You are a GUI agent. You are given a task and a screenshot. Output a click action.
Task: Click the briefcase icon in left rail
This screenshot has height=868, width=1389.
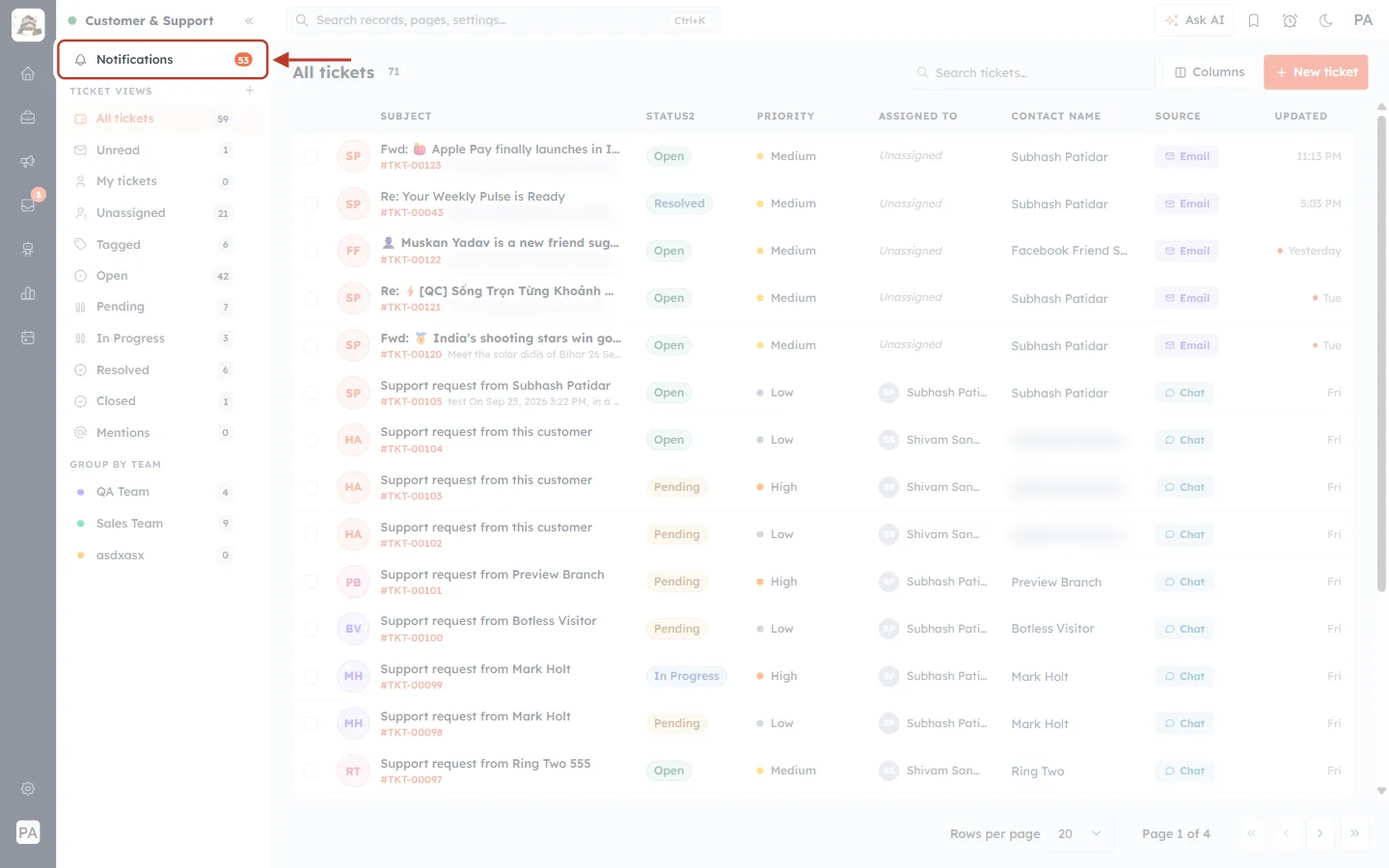tap(28, 118)
